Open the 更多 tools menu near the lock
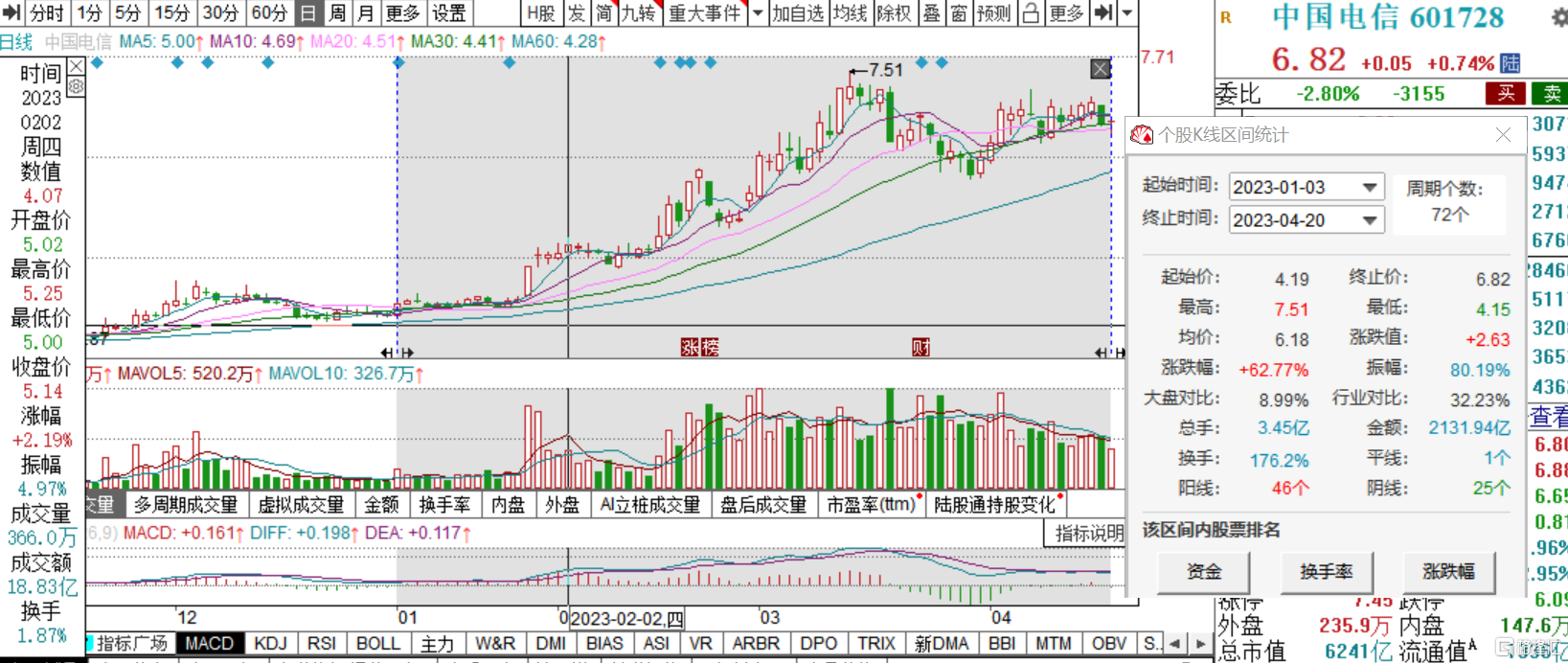 pos(1066,12)
